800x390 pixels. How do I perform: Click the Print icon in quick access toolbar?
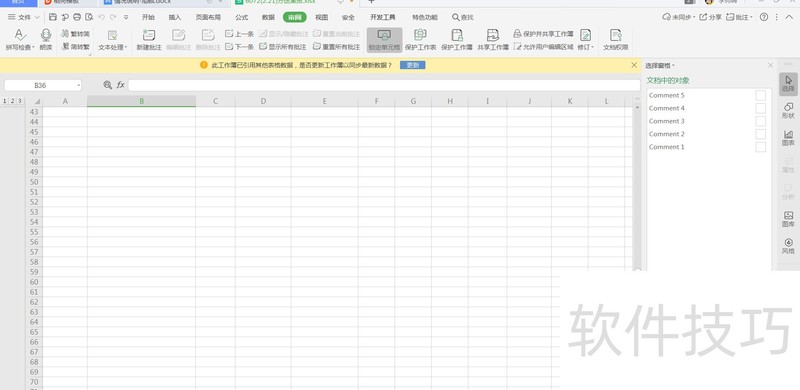coord(77,17)
